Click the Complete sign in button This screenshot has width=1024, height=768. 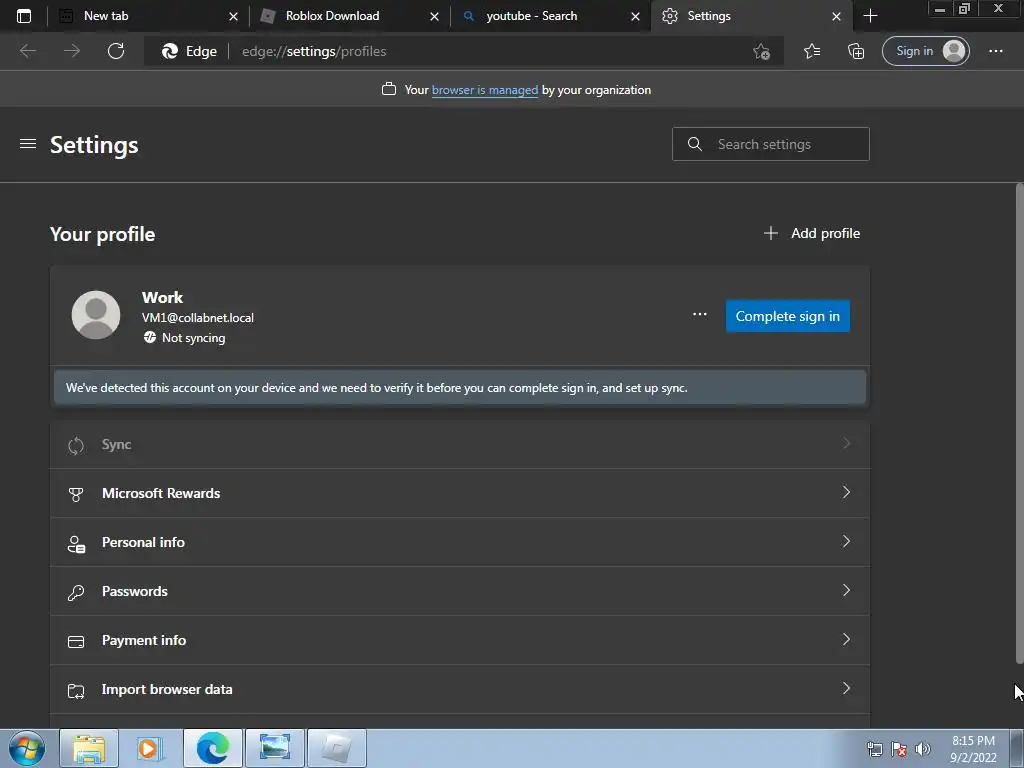coord(788,316)
